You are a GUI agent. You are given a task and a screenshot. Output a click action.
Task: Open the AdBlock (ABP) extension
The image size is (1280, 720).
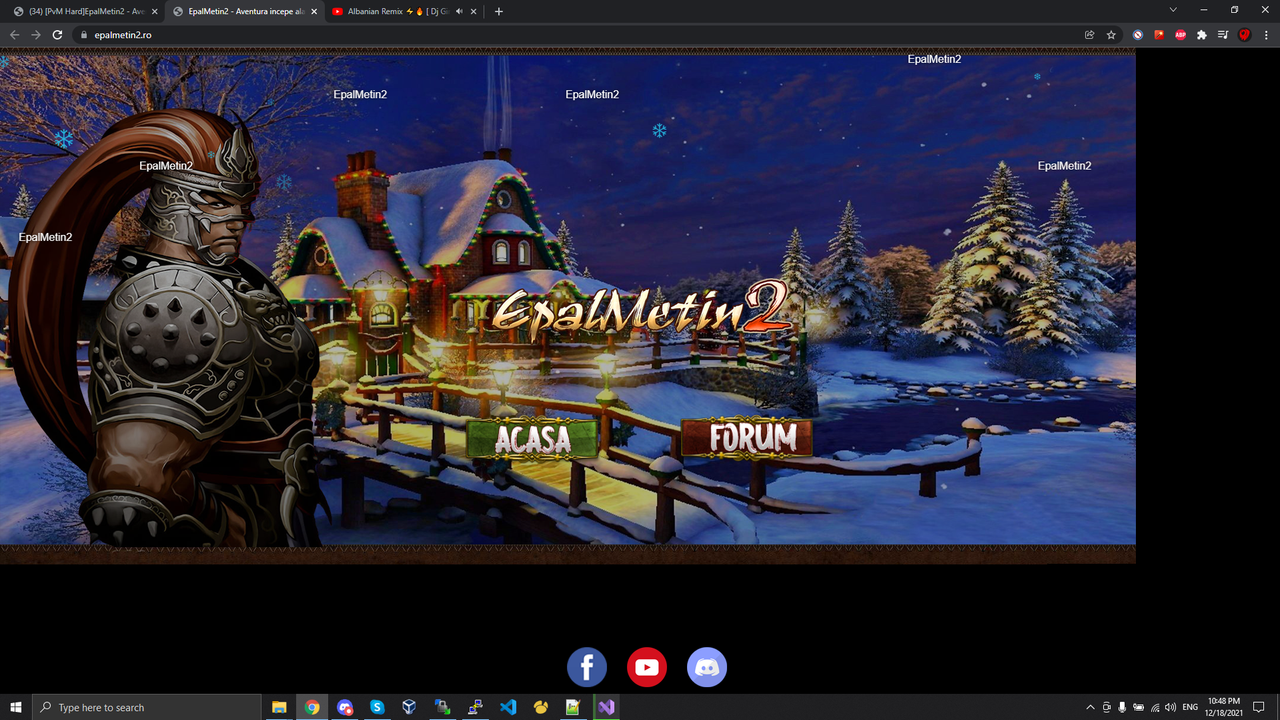1181,34
